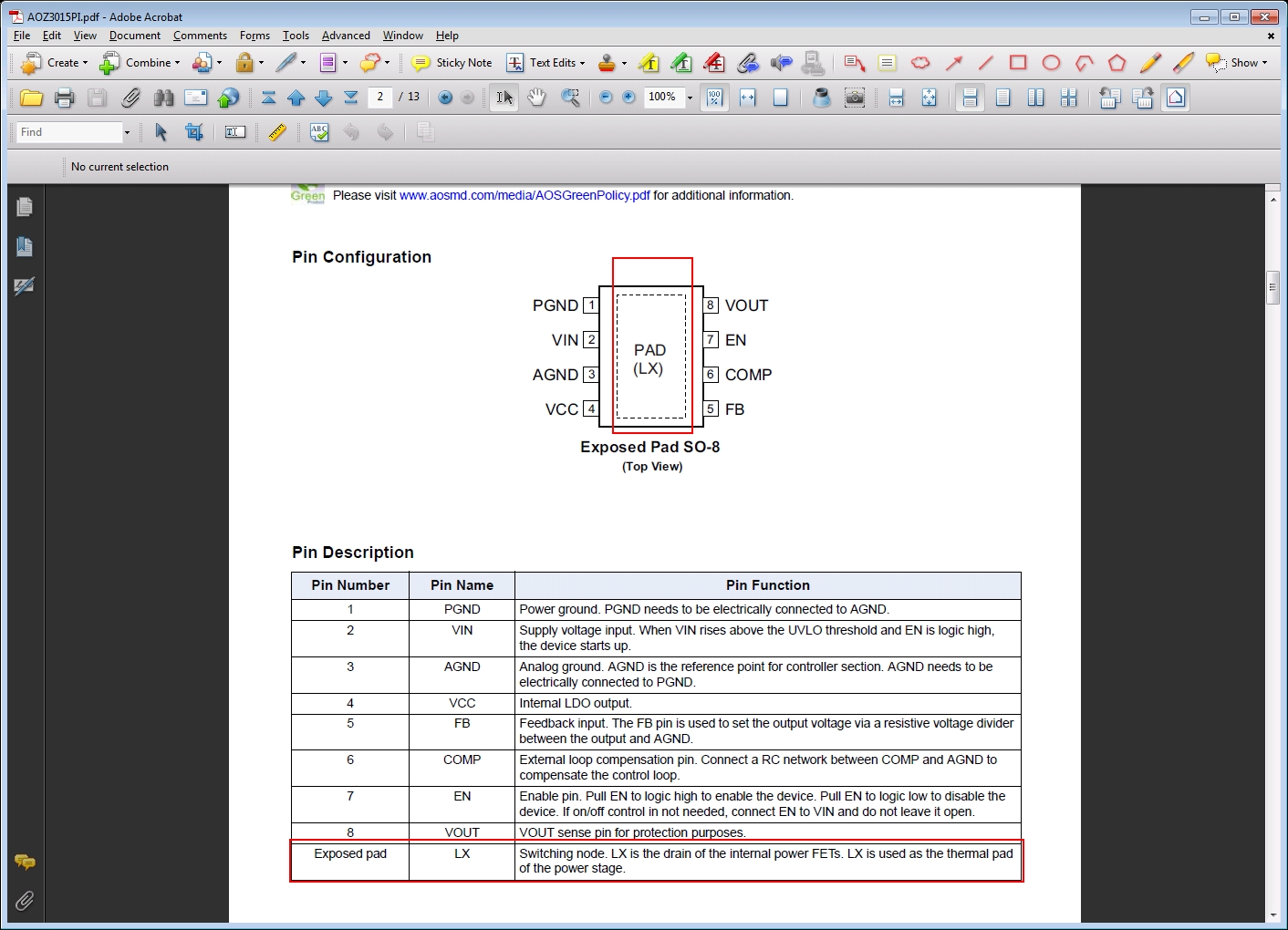Open the AOSGreenPolicy.pdf hyperlink

[525, 195]
